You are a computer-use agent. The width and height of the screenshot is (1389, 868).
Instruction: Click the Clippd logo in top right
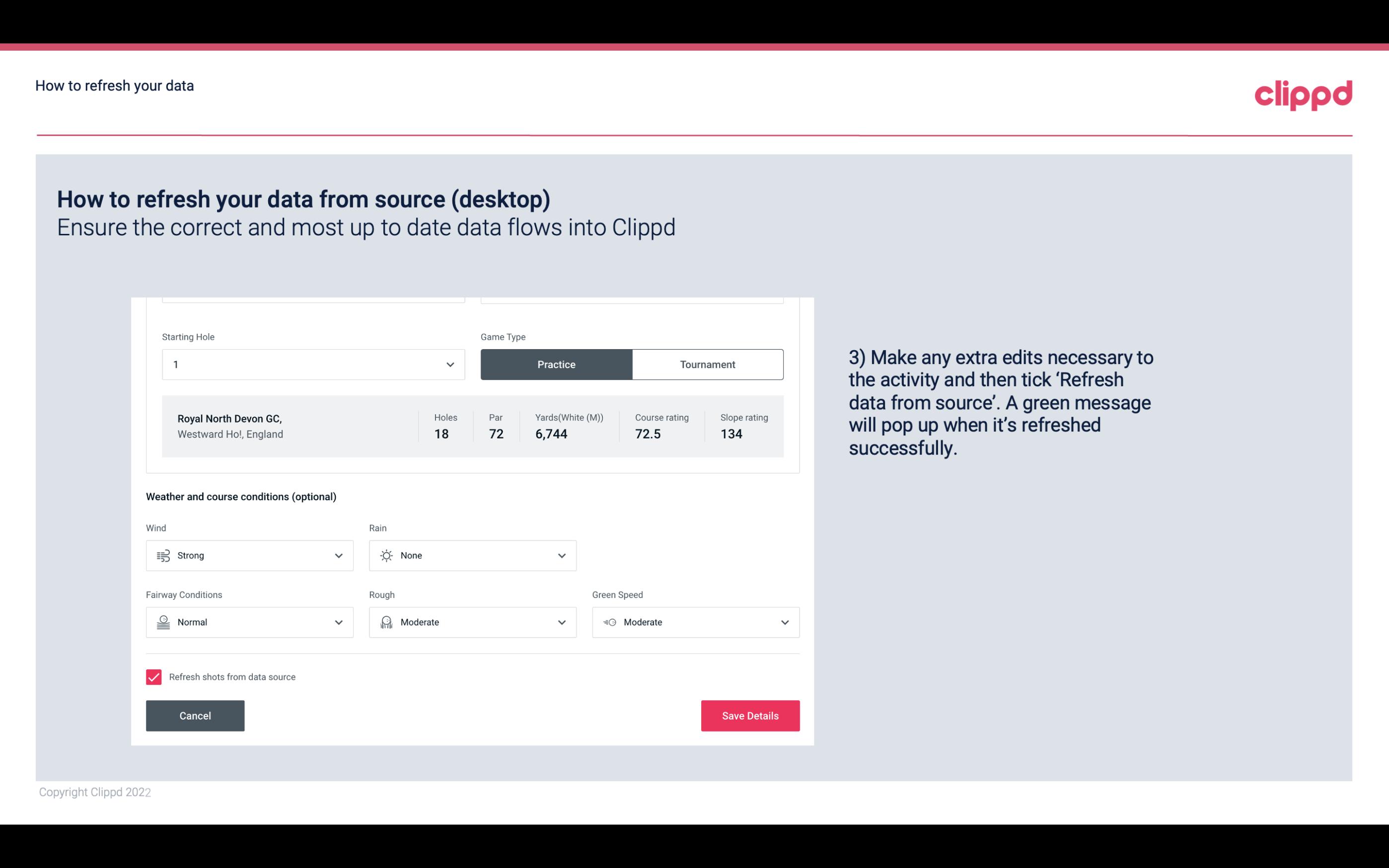click(1303, 94)
